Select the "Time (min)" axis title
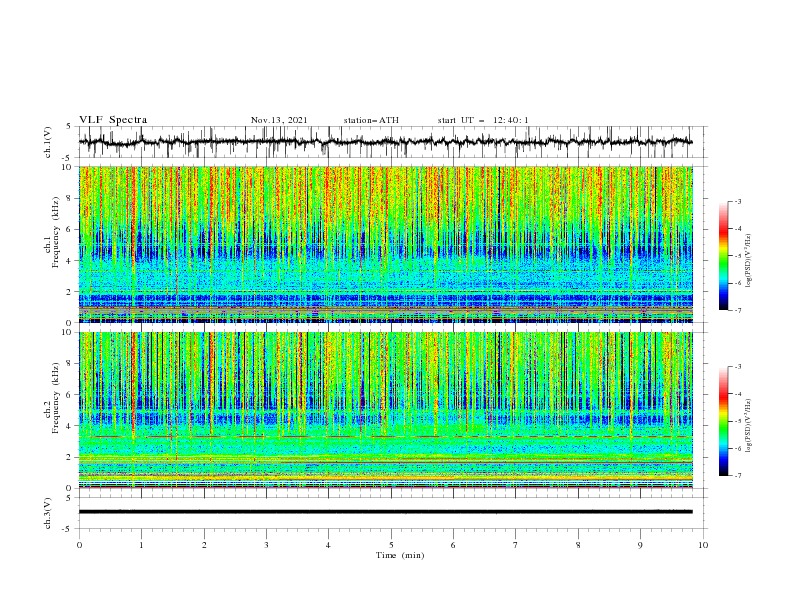The width and height of the screenshot is (792, 612). (x=400, y=555)
